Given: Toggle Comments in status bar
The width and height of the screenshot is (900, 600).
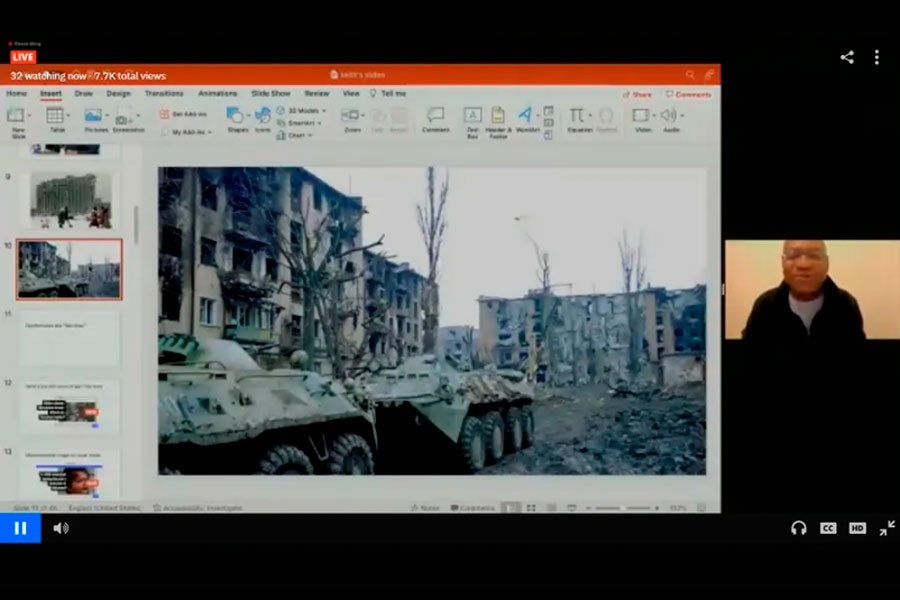Looking at the screenshot, I should [472, 508].
